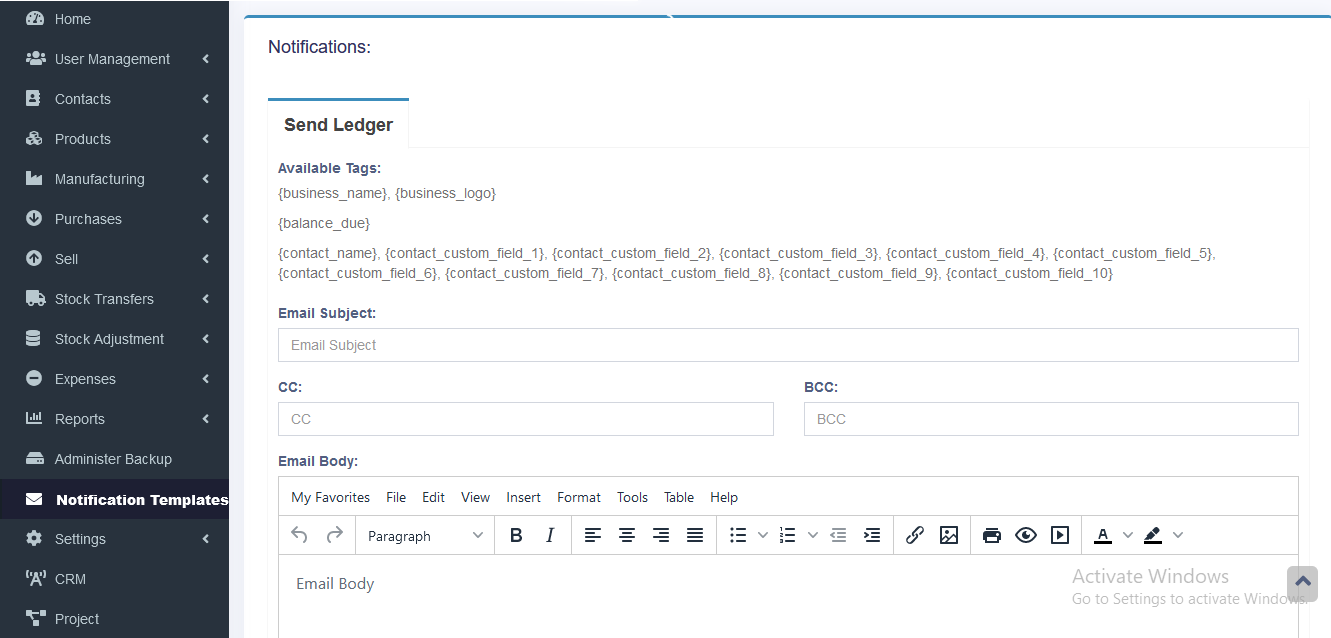Open the CRM sidebar link

pos(70,579)
